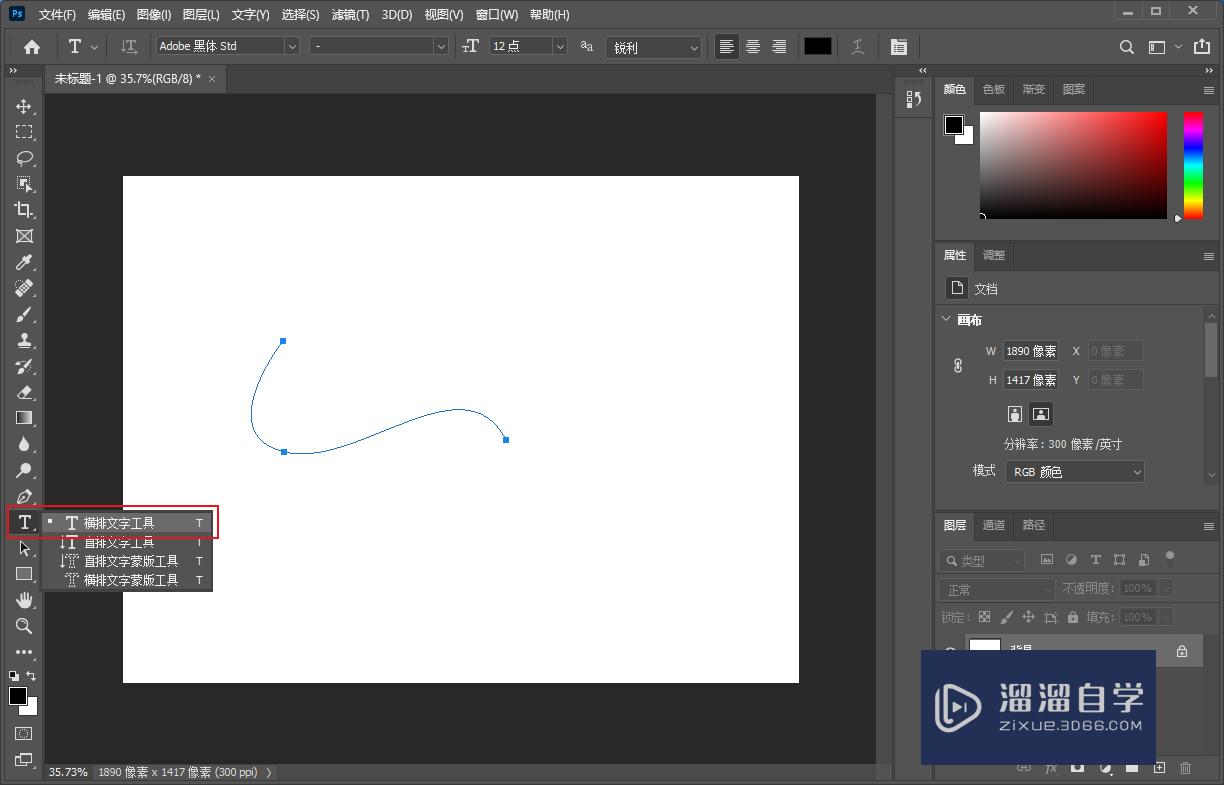The width and height of the screenshot is (1224, 785).
Task: Open the font size dropdown 12 点
Action: coord(528,46)
